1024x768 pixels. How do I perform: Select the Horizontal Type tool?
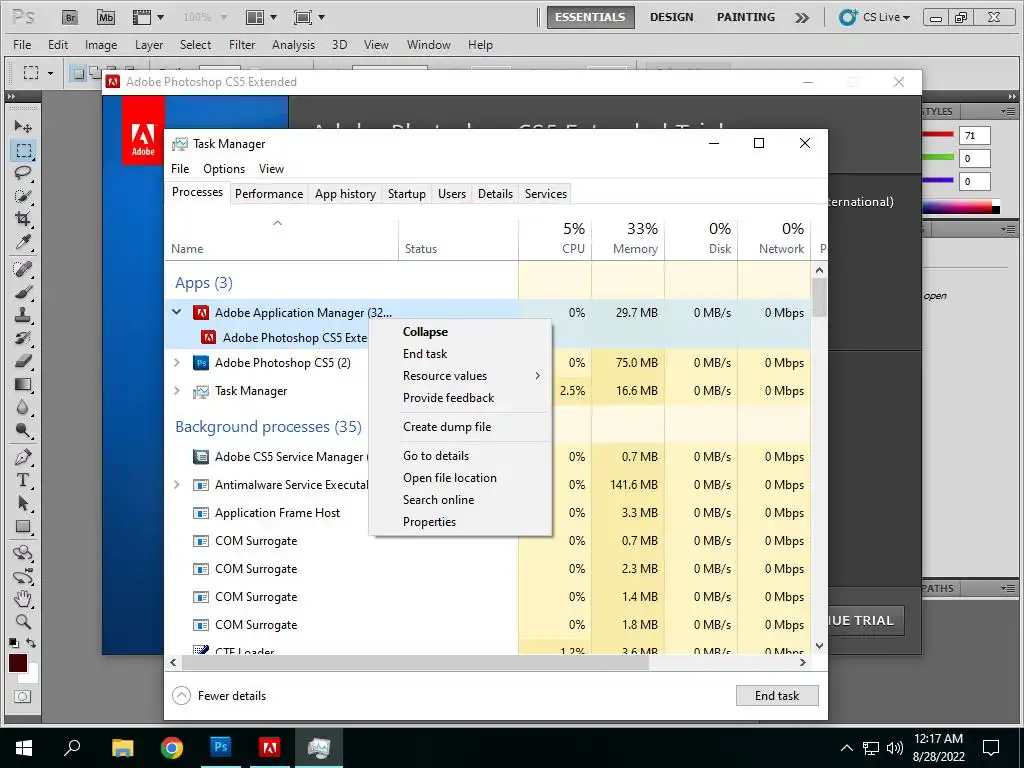pos(23,480)
